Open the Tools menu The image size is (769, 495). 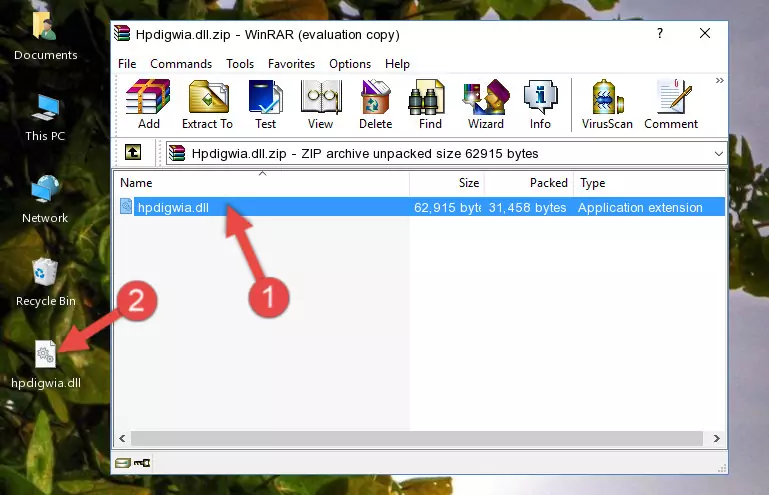coord(240,64)
